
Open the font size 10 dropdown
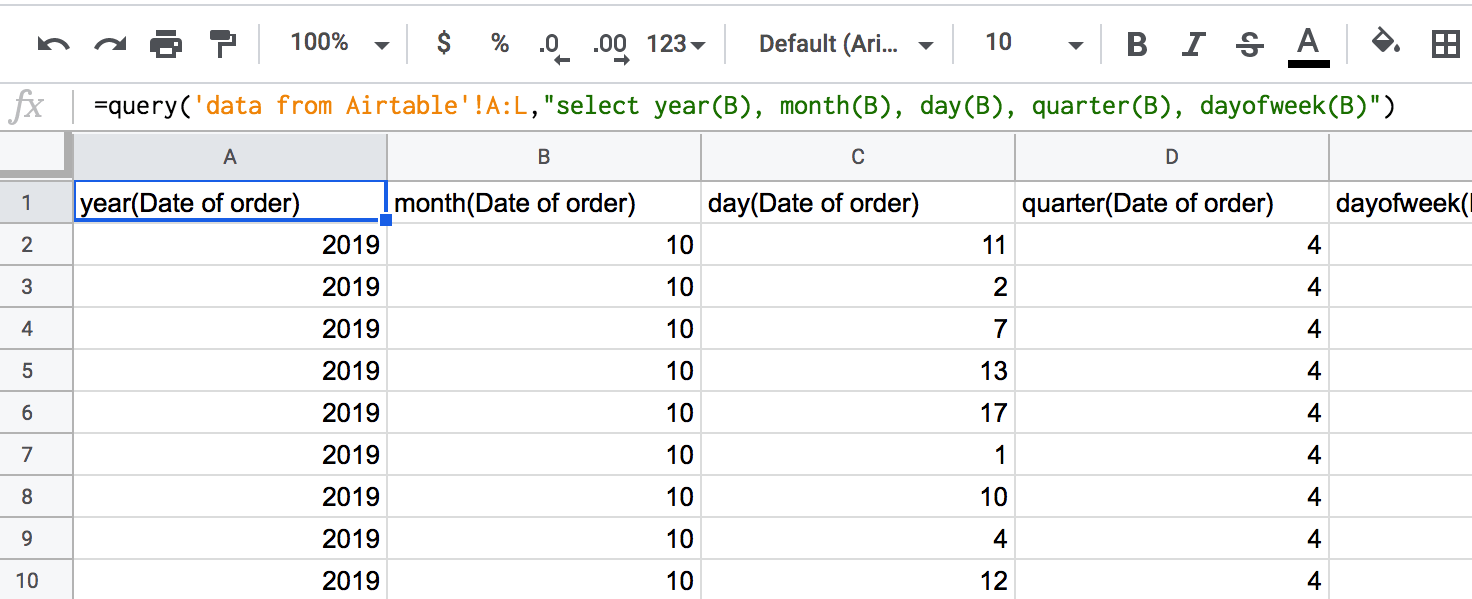point(1033,43)
